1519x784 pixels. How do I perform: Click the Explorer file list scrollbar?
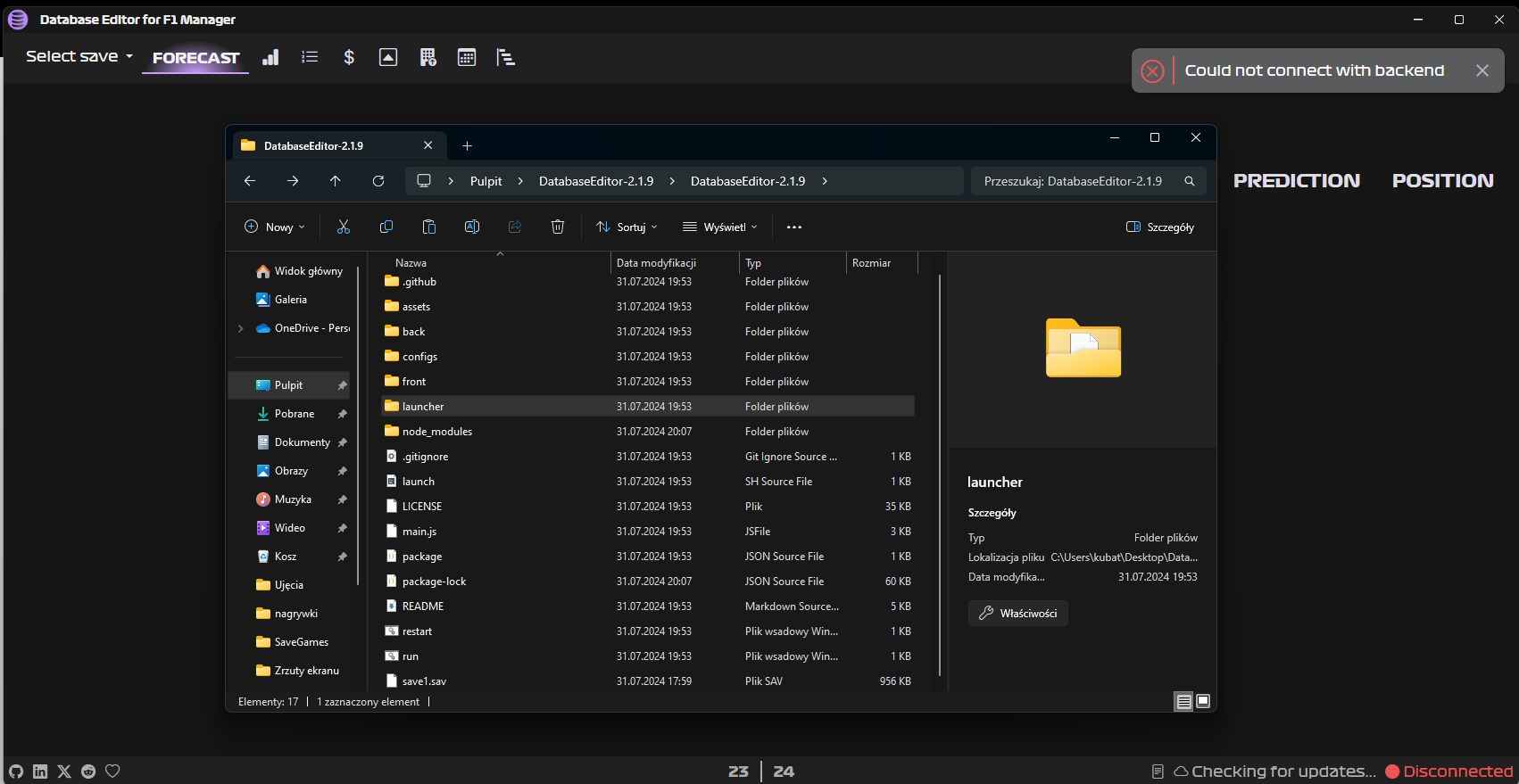click(x=939, y=475)
